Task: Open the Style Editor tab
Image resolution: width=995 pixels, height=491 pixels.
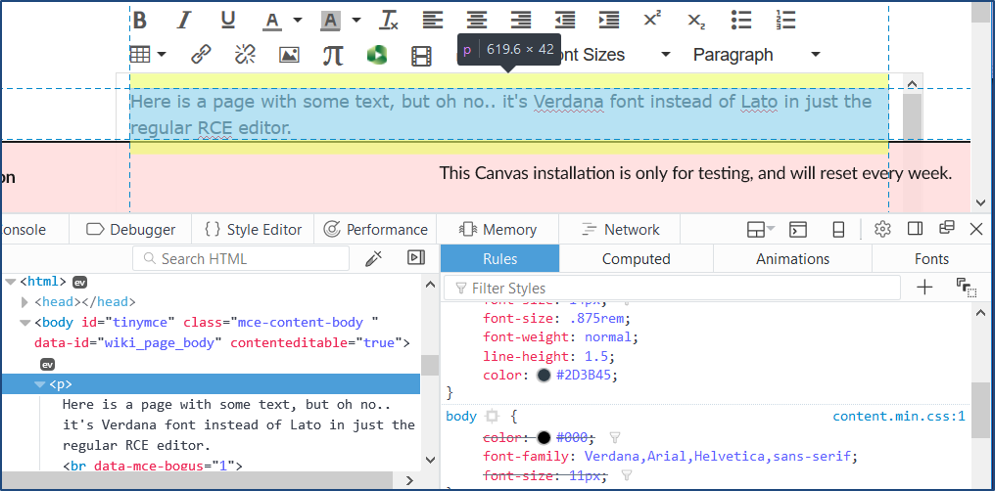Action: point(253,230)
